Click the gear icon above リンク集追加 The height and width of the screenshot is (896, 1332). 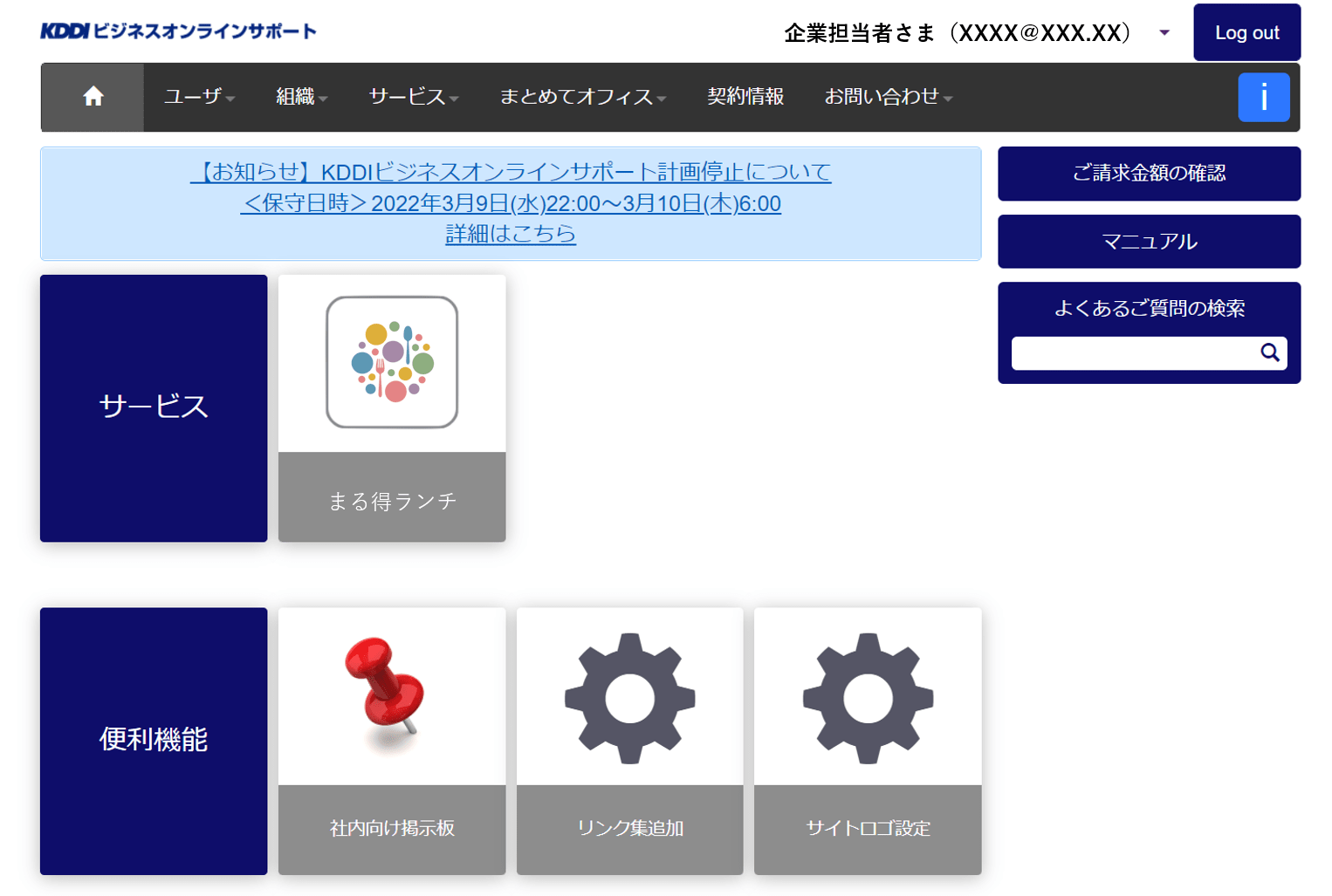coord(629,698)
